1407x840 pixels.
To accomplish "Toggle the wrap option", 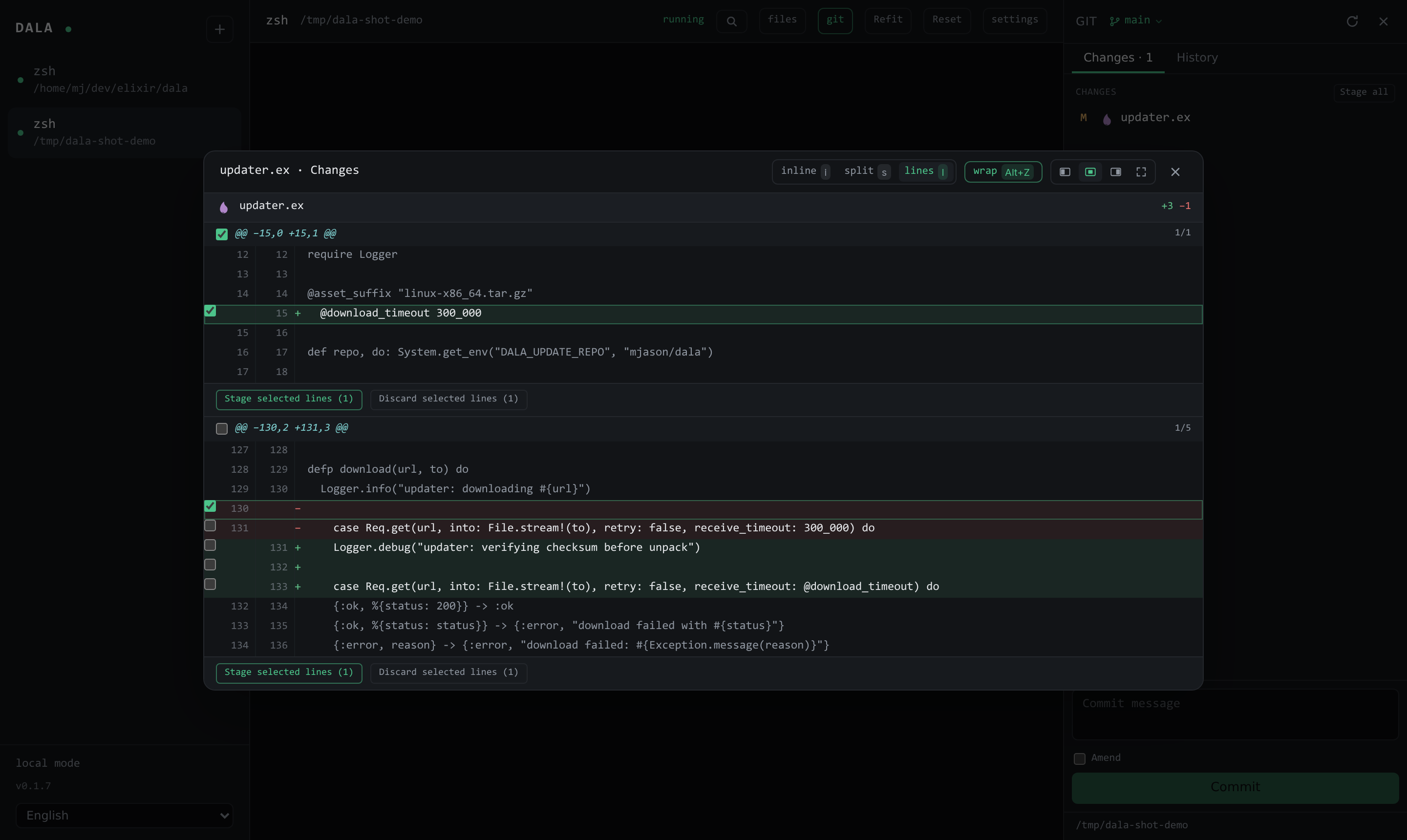I will tap(1003, 171).
